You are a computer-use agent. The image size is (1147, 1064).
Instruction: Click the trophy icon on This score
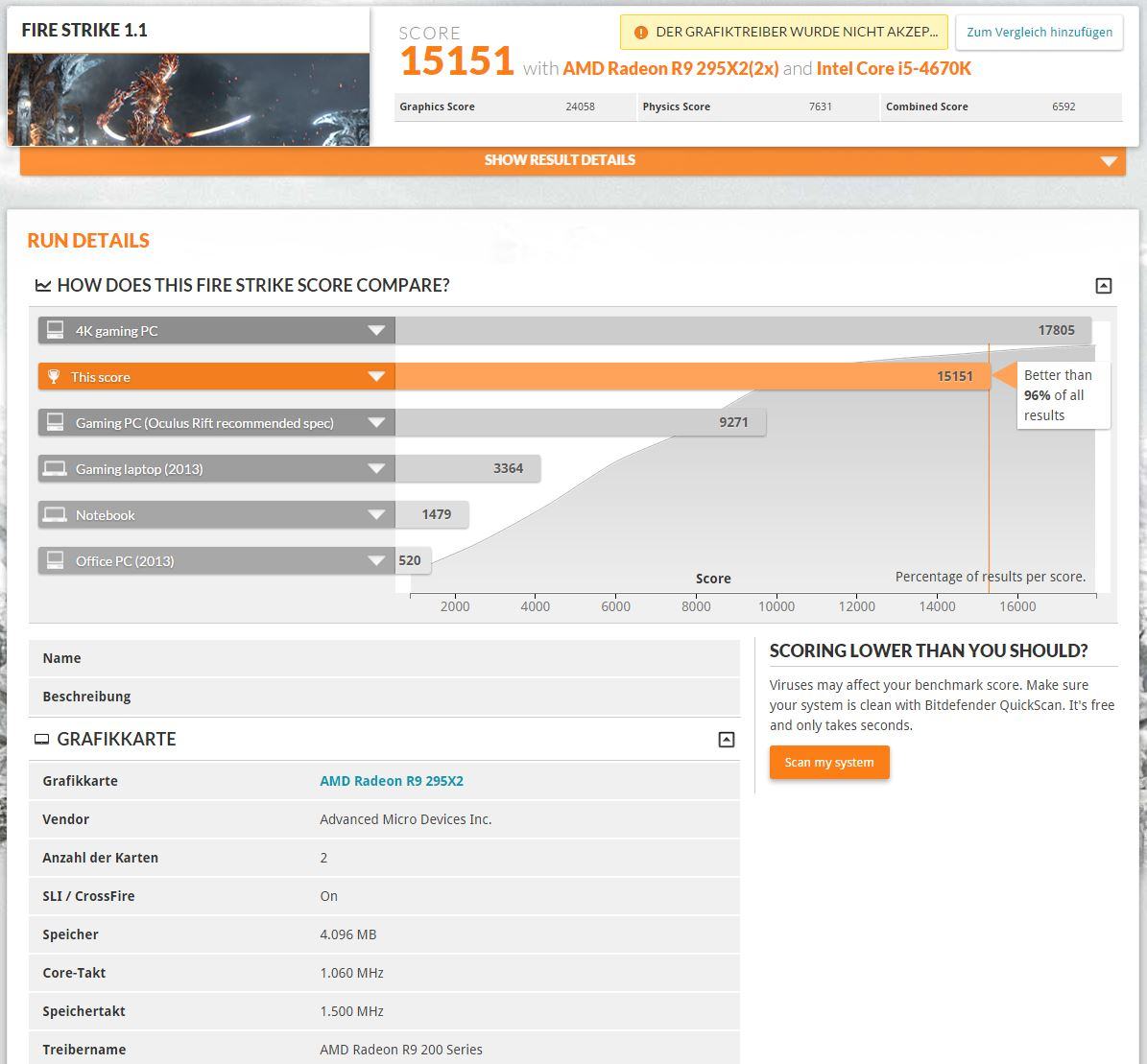click(x=54, y=377)
